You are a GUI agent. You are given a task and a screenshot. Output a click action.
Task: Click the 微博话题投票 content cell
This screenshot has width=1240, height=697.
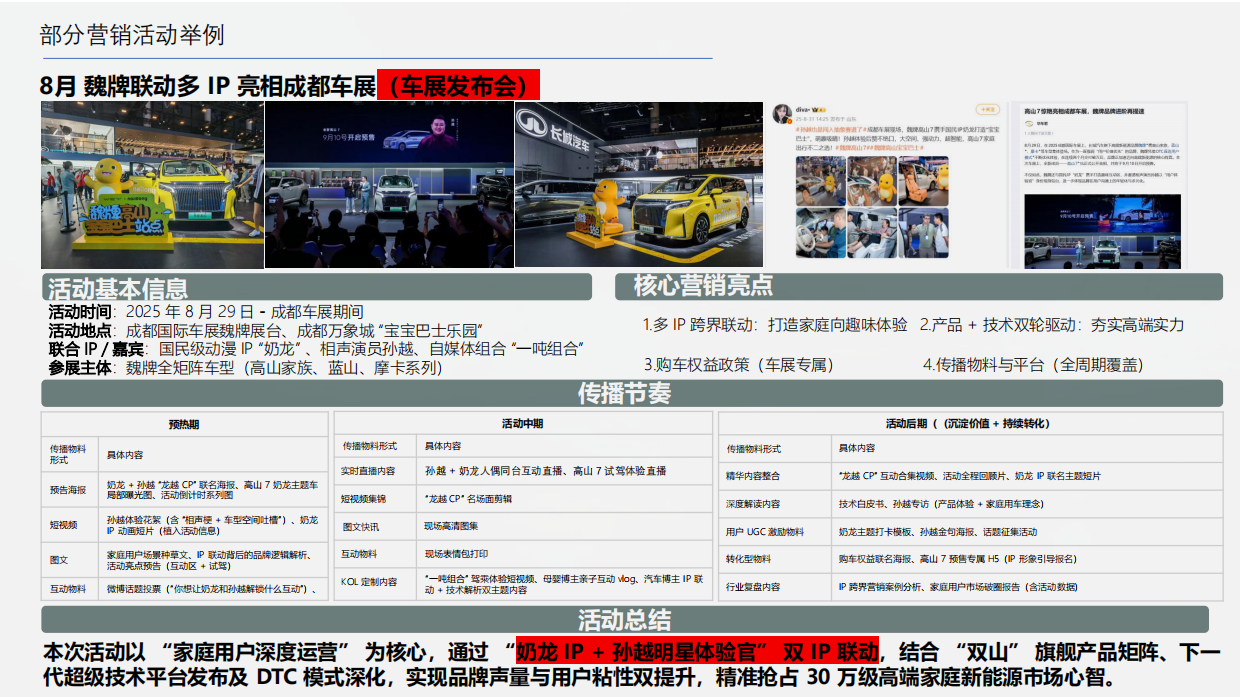214,589
